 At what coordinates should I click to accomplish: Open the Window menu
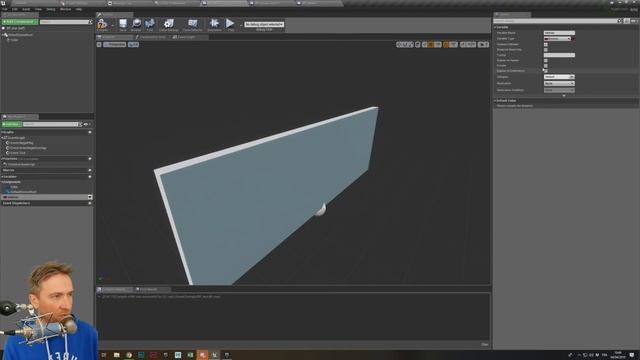[65, 9]
